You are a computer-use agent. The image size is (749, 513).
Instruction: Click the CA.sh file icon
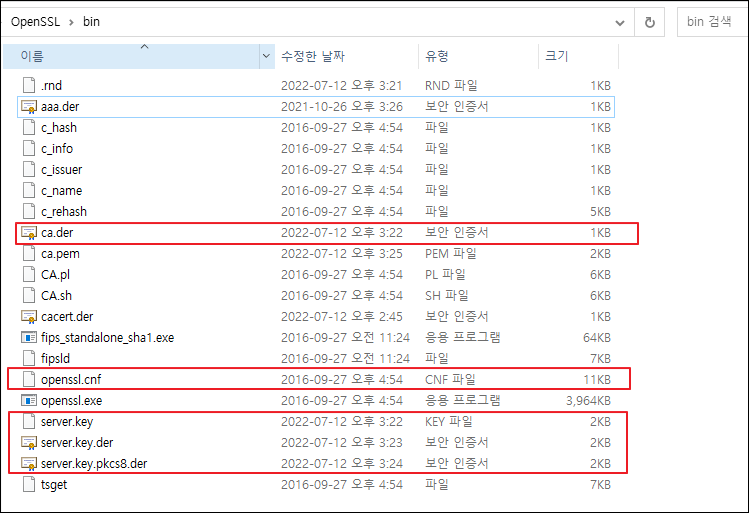(x=29, y=296)
